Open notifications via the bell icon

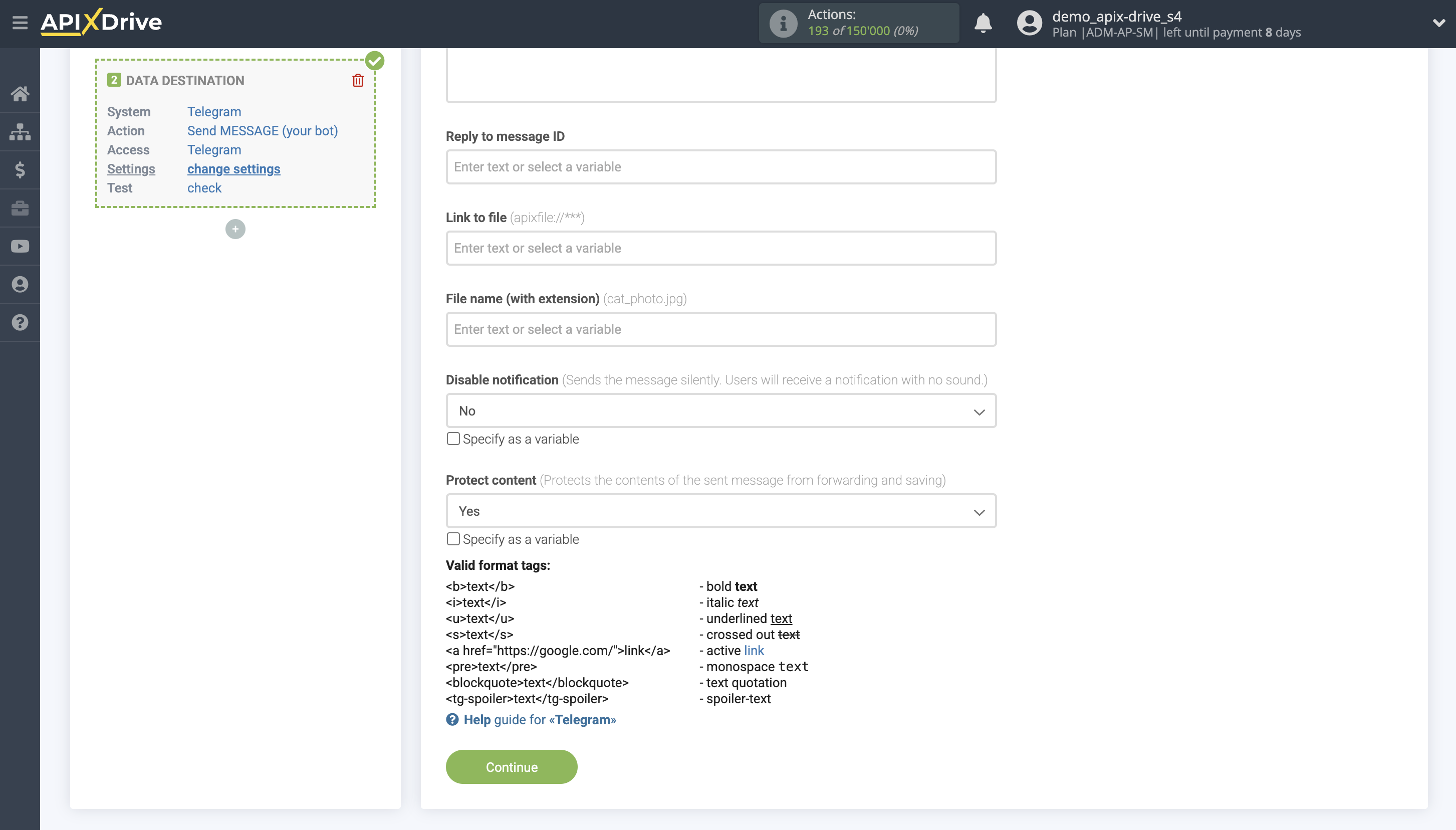coord(983,24)
